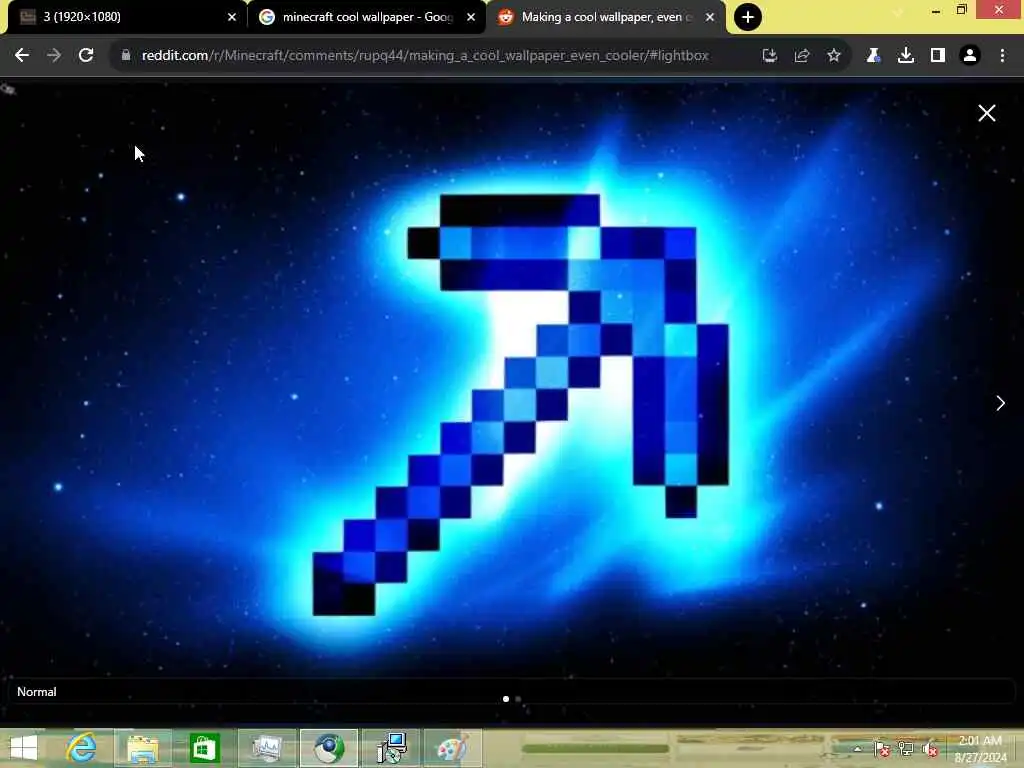1024x768 pixels.
Task: Close the Reddit wallpaper tab
Action: 710,18
